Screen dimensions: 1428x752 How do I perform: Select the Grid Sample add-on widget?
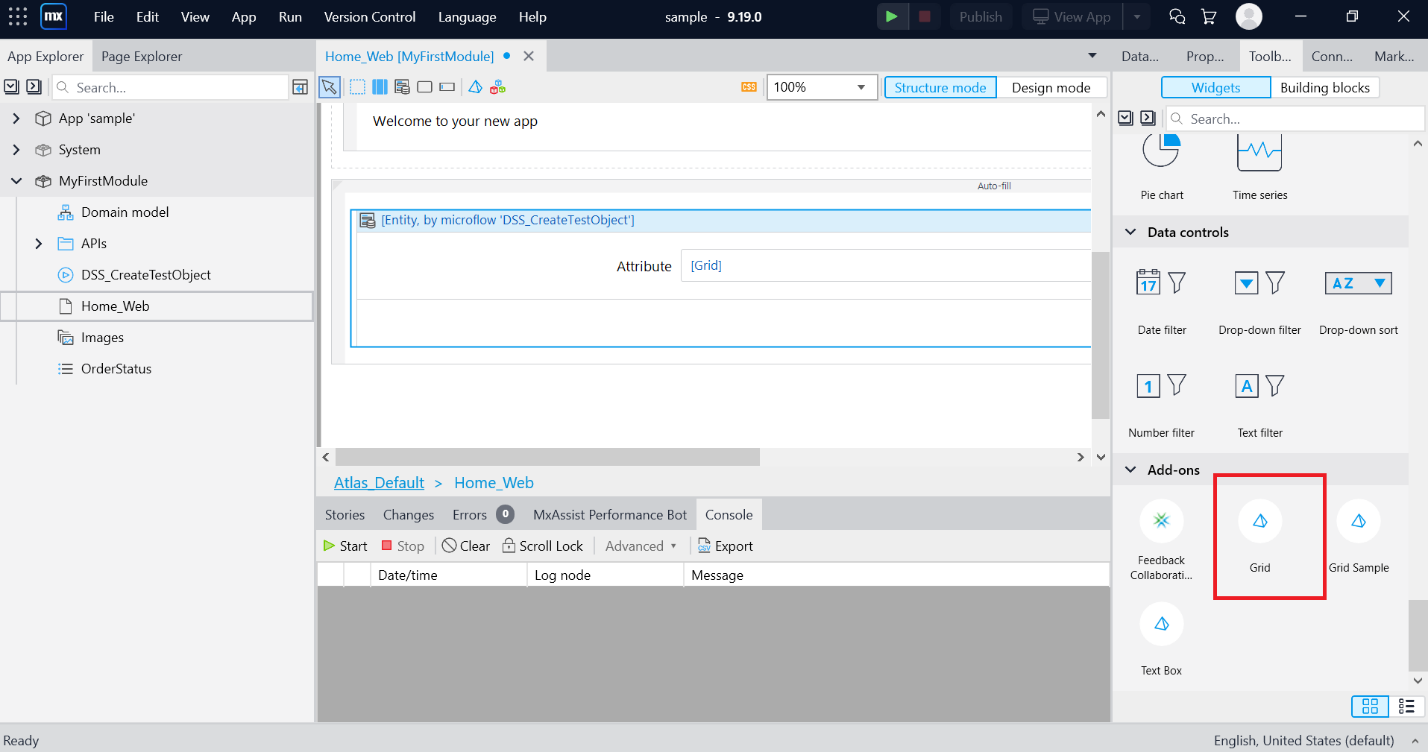(x=1358, y=538)
